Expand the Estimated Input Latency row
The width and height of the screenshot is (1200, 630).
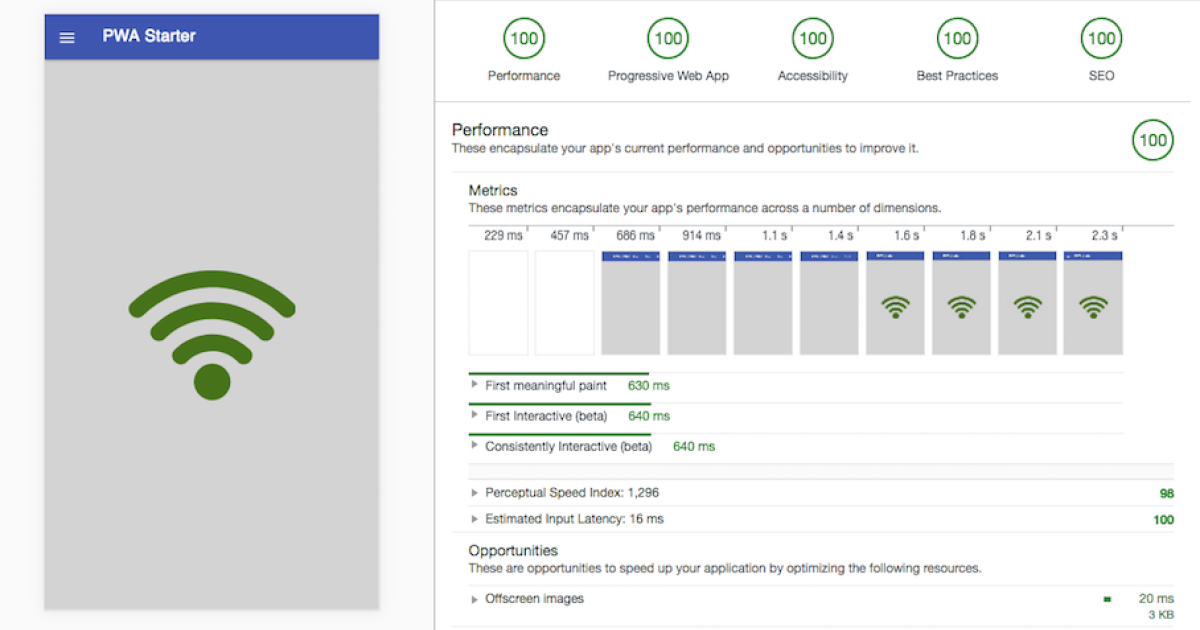[475, 519]
